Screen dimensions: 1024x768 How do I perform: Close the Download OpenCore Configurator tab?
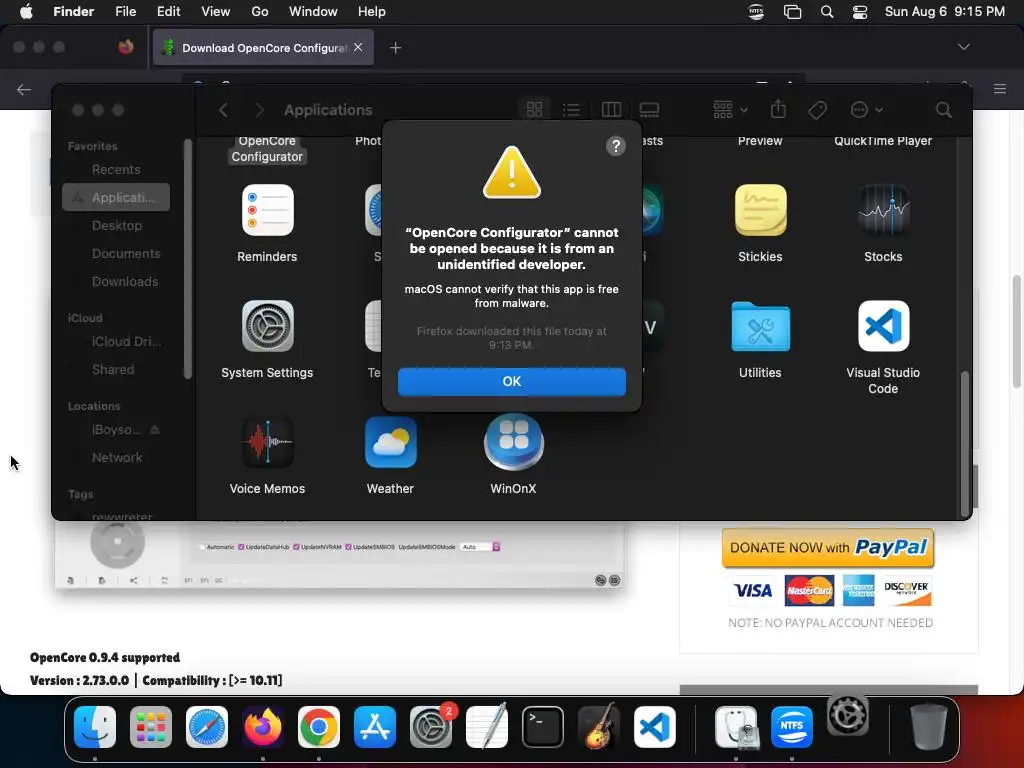[358, 47]
